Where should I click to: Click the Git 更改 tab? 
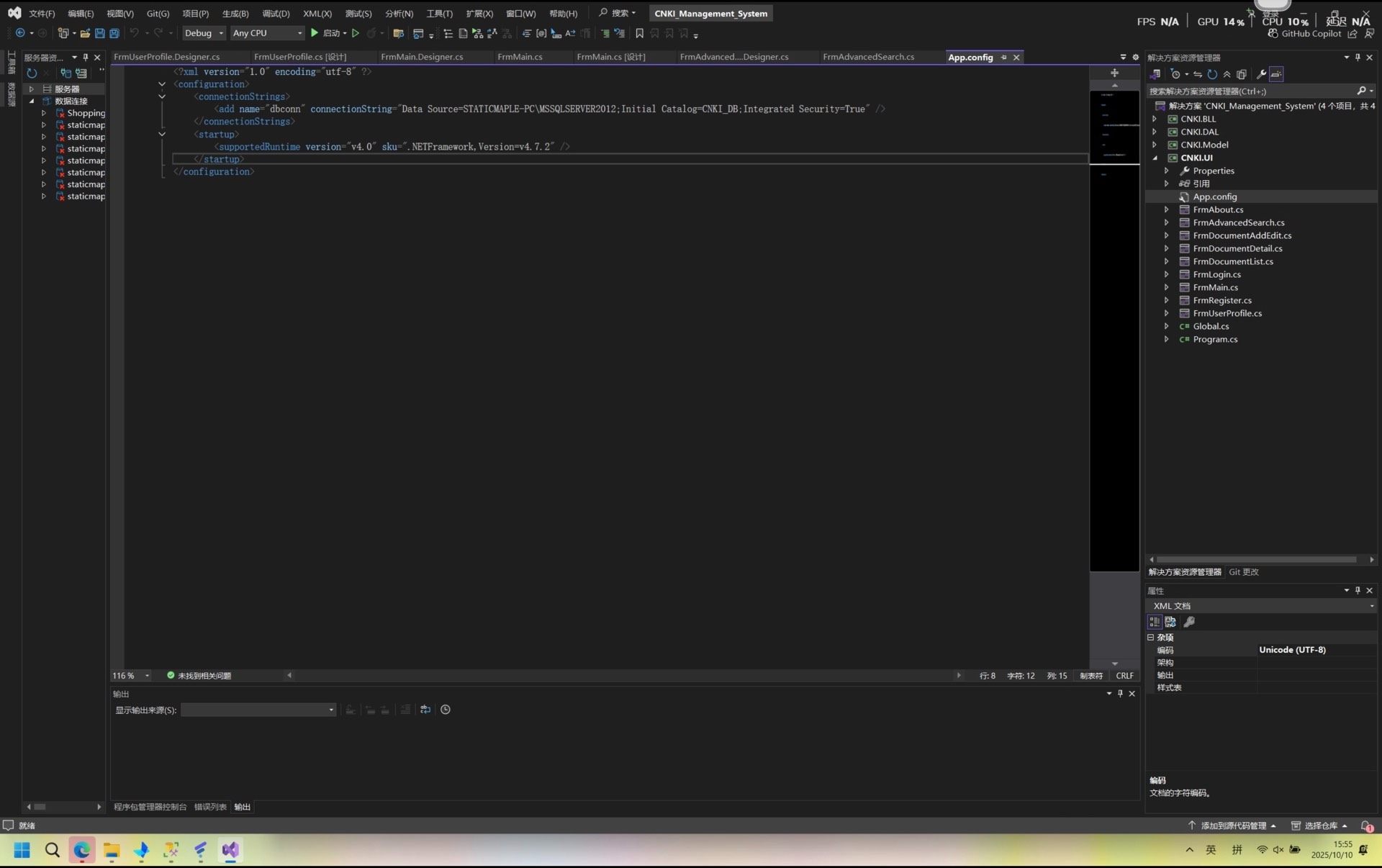click(x=1244, y=572)
